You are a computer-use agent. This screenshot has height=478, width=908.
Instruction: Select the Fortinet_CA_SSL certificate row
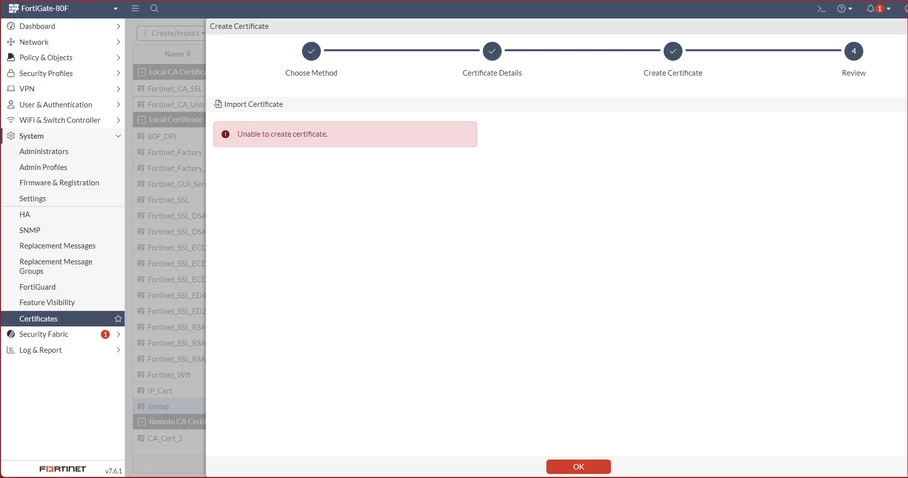click(169, 89)
